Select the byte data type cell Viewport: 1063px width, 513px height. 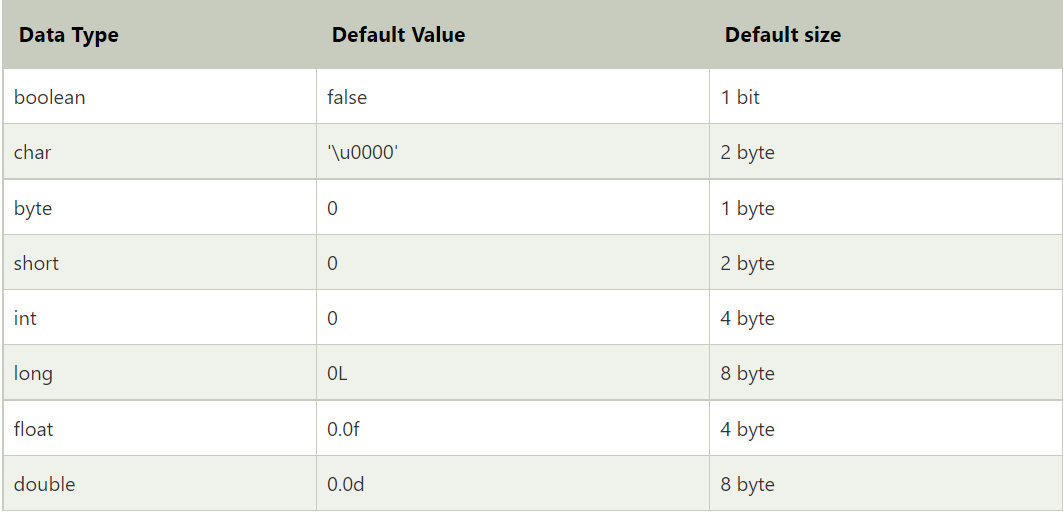pos(33,208)
